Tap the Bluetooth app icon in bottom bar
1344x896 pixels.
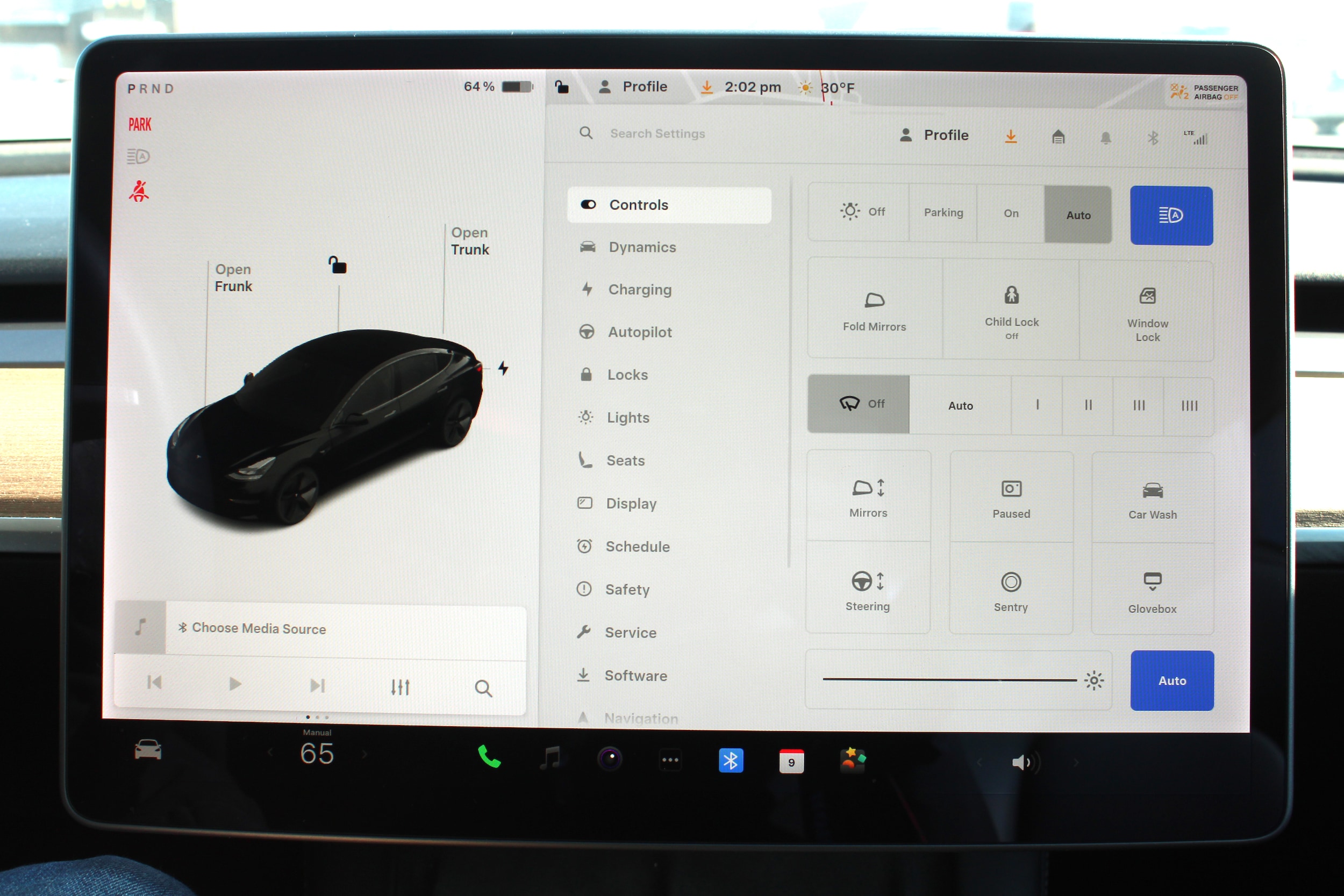[x=730, y=761]
